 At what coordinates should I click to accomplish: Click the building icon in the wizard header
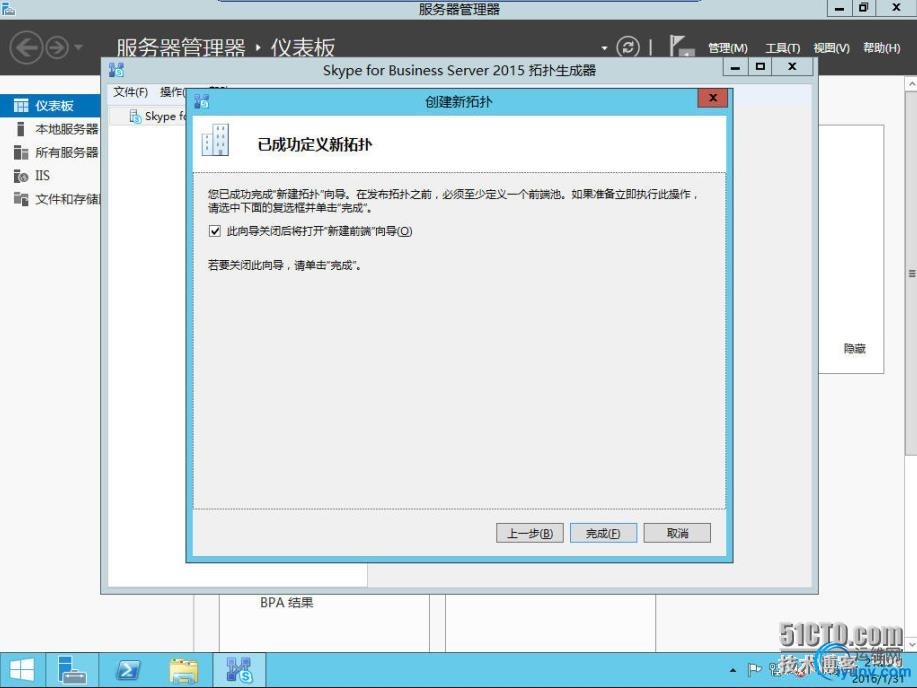(215, 140)
